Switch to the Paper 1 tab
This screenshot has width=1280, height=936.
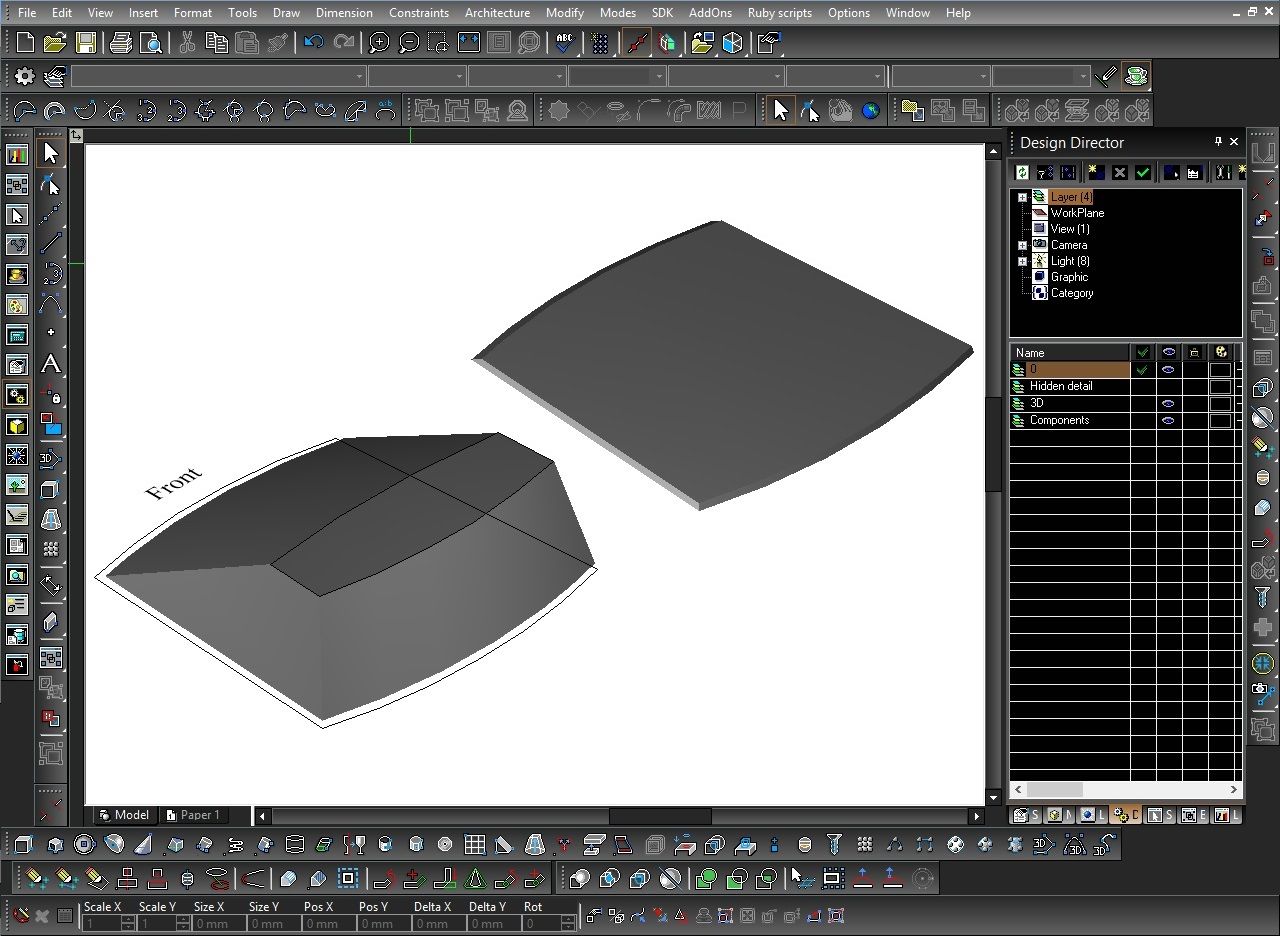pyautogui.click(x=198, y=815)
